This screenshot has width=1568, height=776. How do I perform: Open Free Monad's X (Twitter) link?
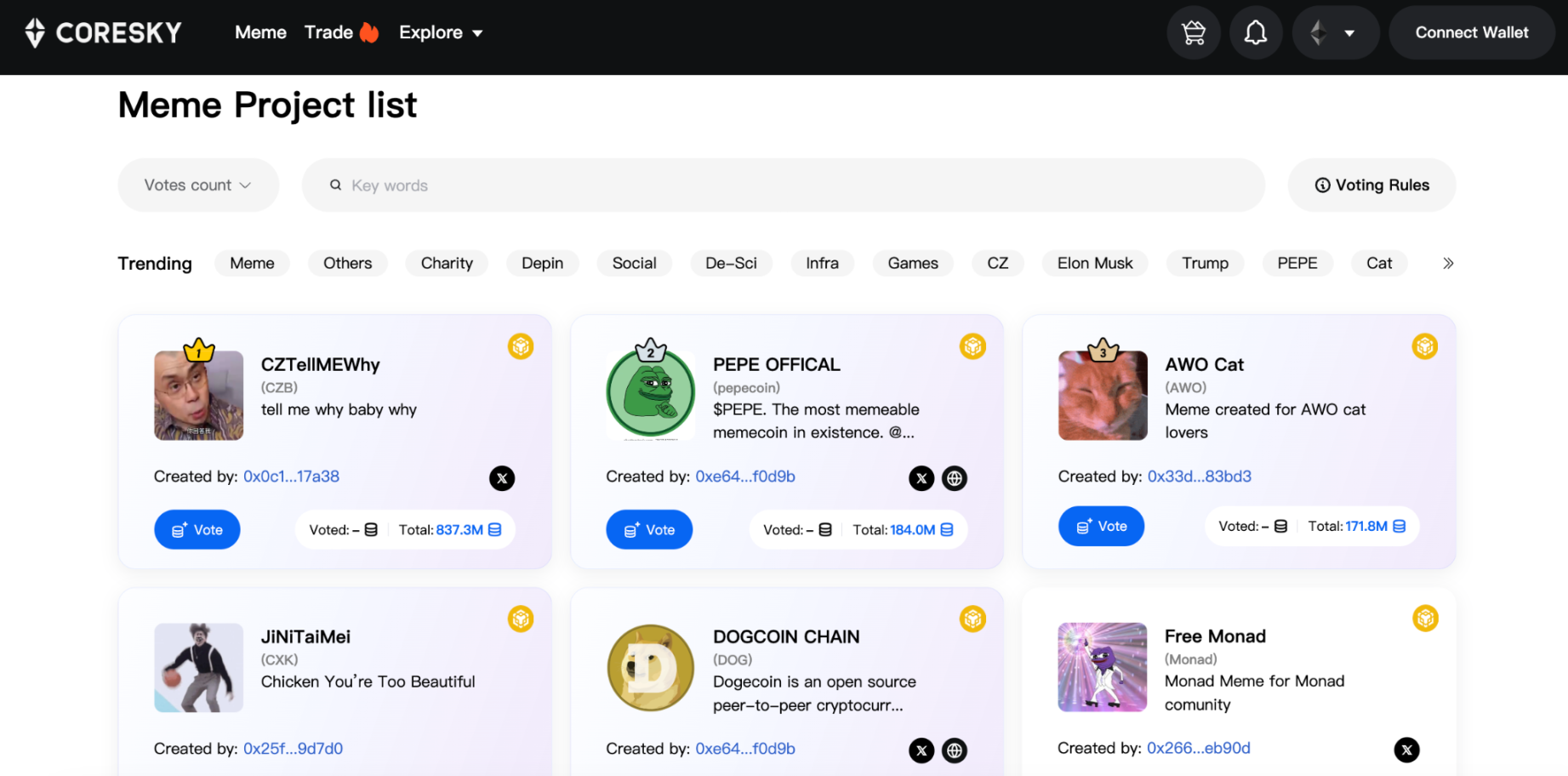coord(1406,750)
